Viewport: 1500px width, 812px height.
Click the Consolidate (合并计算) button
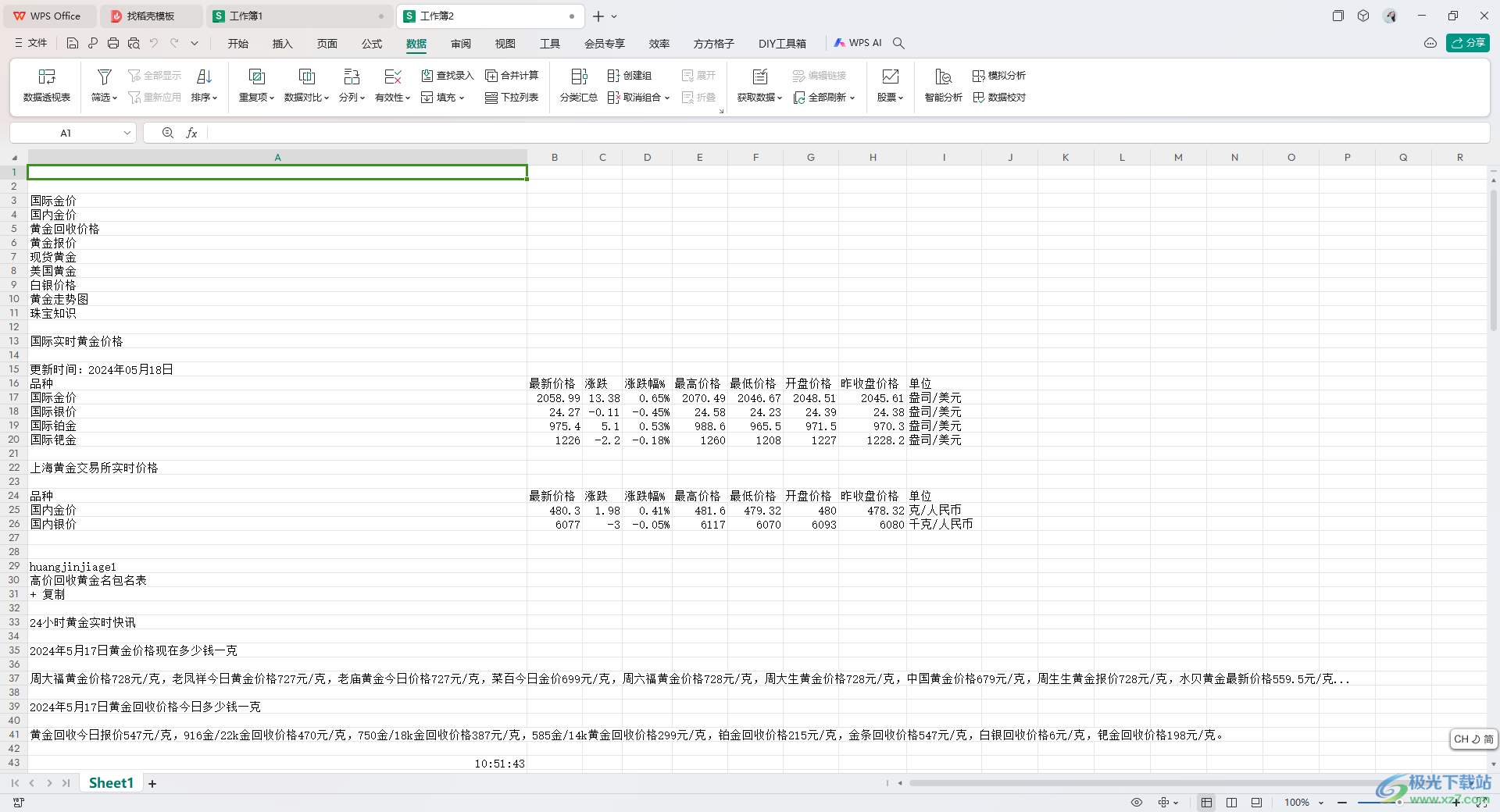512,76
